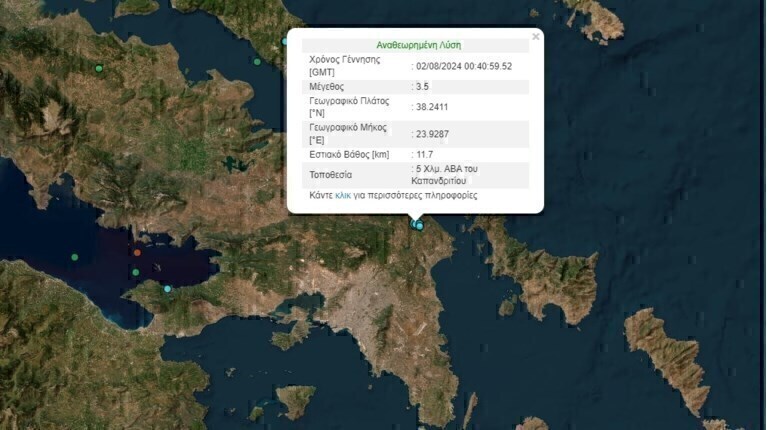Image resolution: width=767 pixels, height=430 pixels.
Task: Close the earthquake info popup
Action: pos(536,36)
